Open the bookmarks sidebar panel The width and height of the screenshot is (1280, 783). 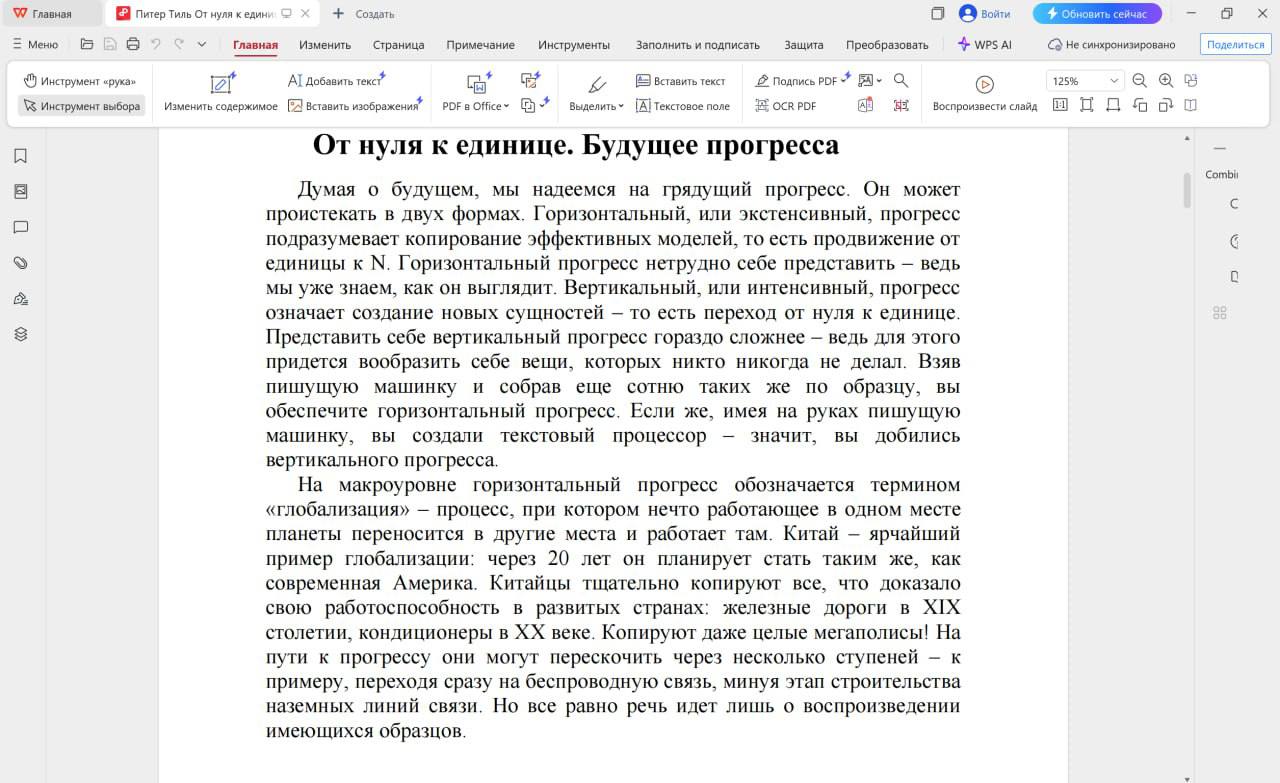point(20,156)
